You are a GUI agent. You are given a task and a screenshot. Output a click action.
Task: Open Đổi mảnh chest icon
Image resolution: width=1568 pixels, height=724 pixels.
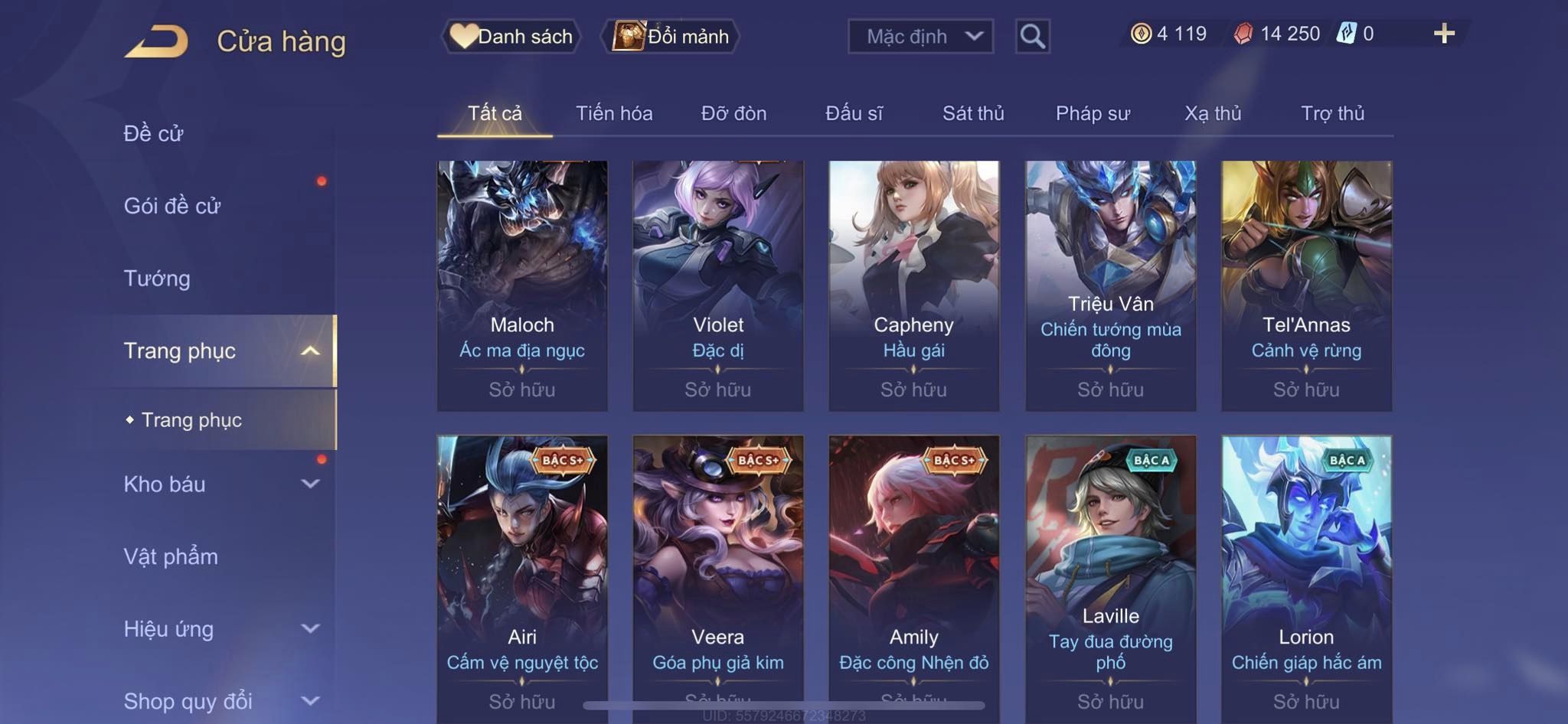[x=629, y=36]
